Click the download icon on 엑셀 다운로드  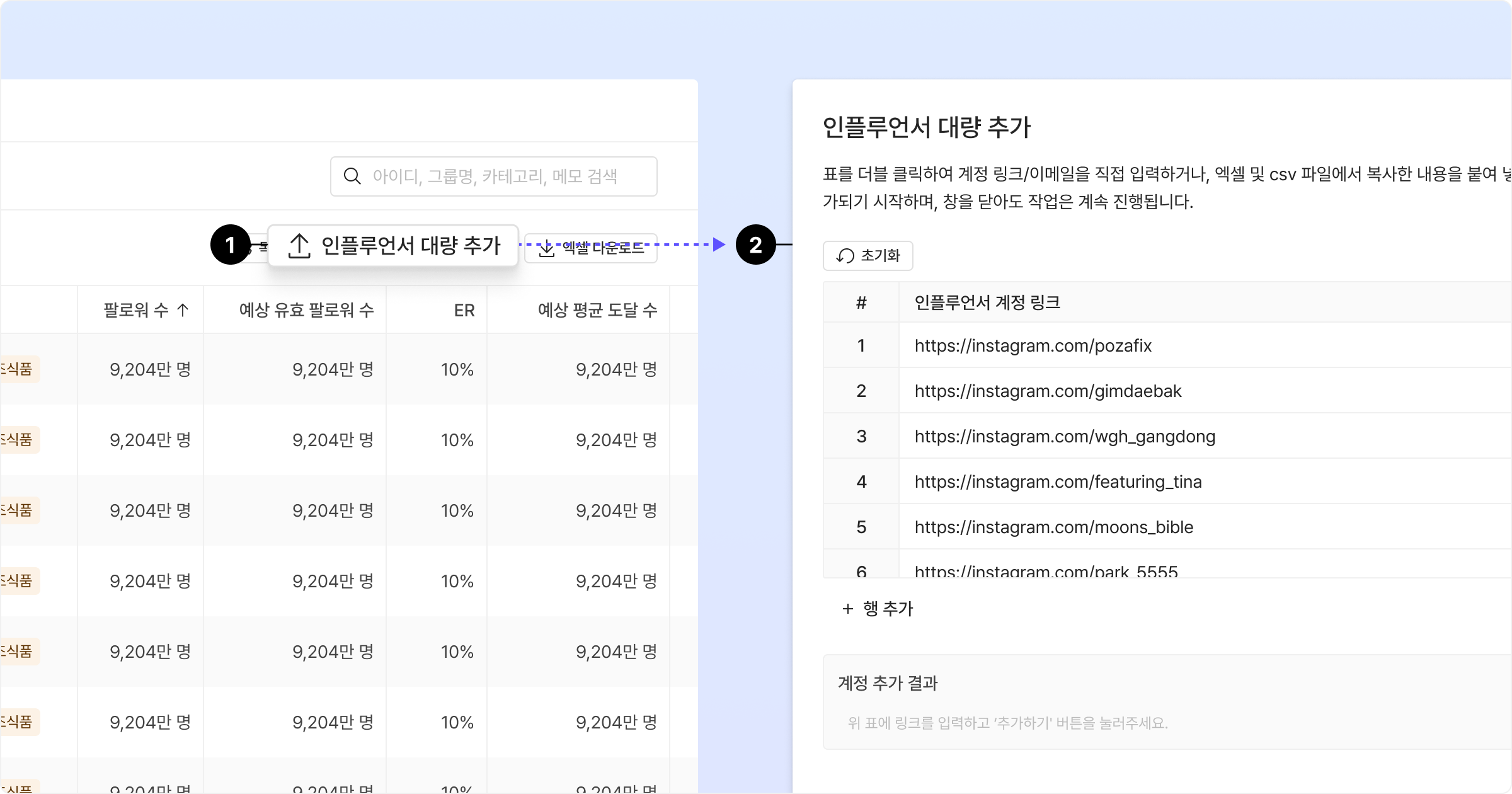546,248
